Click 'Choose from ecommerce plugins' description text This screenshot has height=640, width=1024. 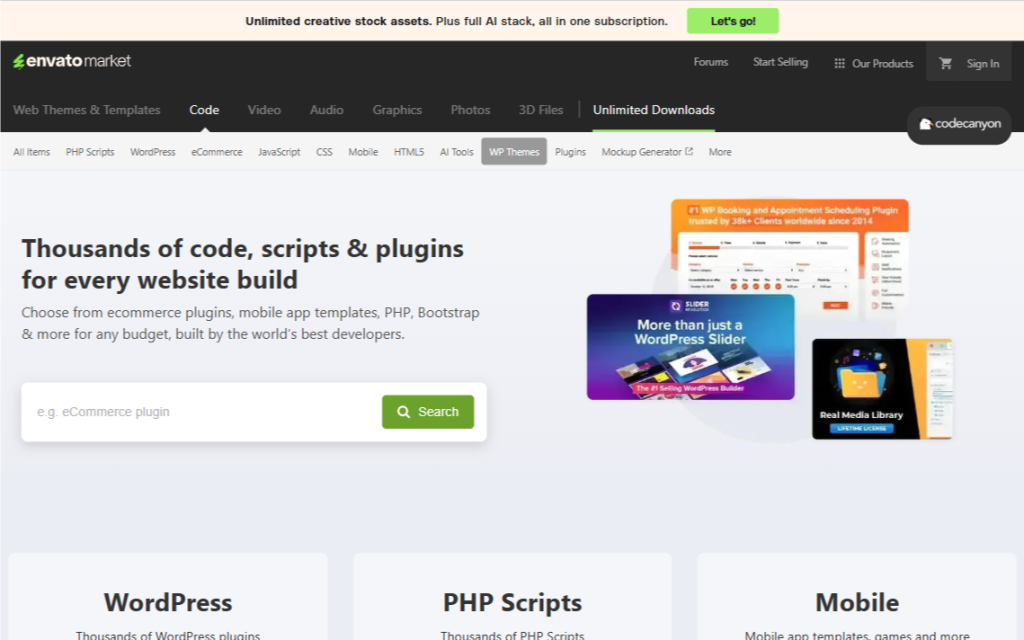[250, 323]
